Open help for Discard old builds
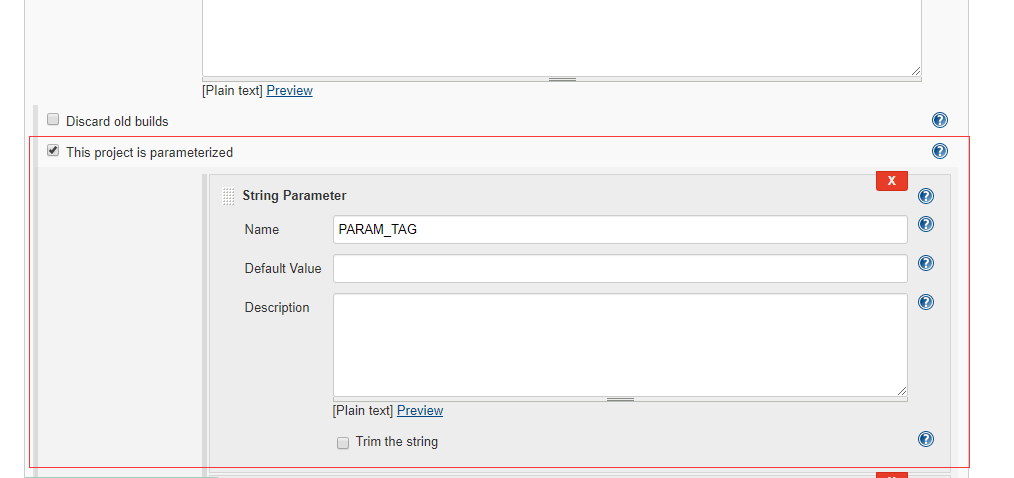 939,121
